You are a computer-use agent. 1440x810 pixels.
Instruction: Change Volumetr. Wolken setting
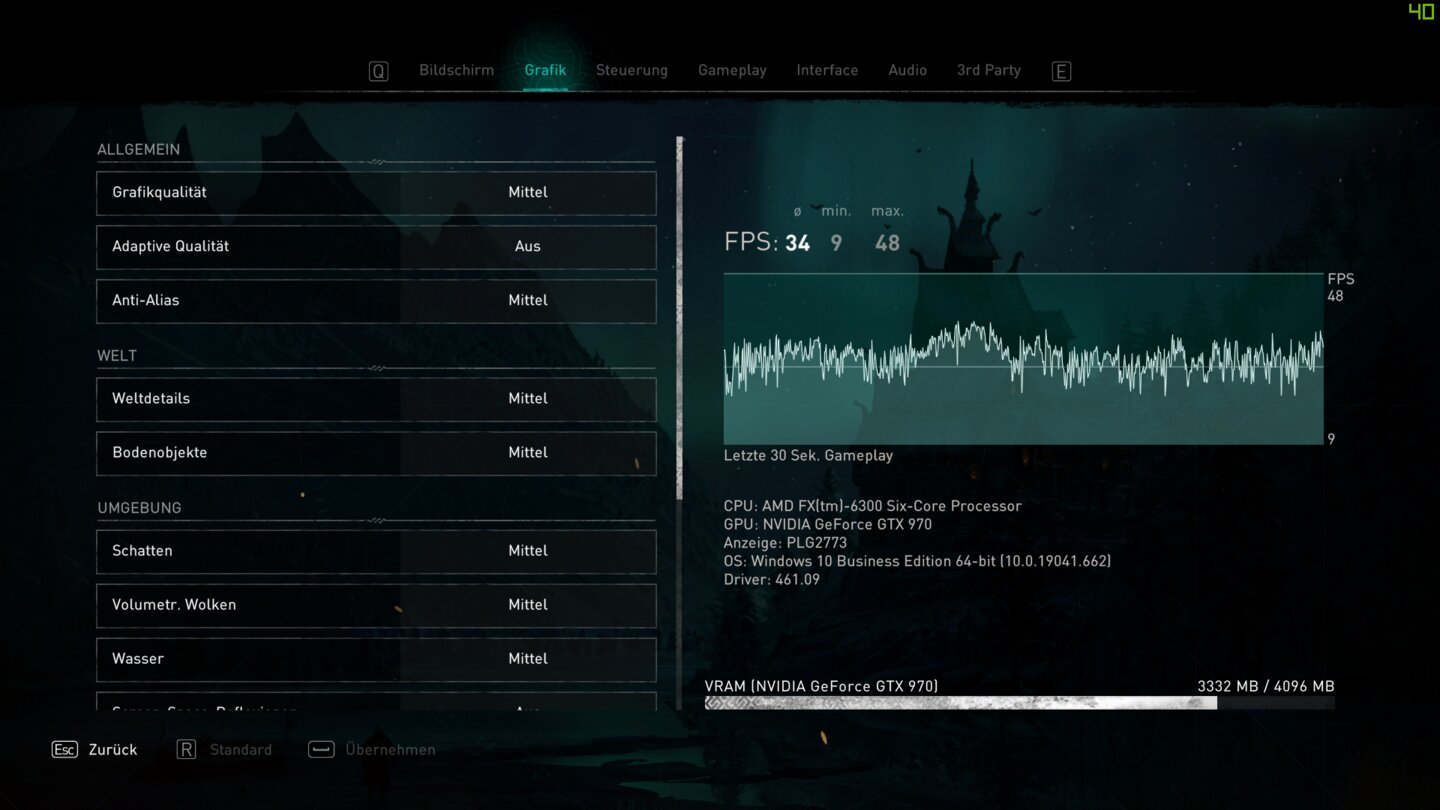click(376, 605)
